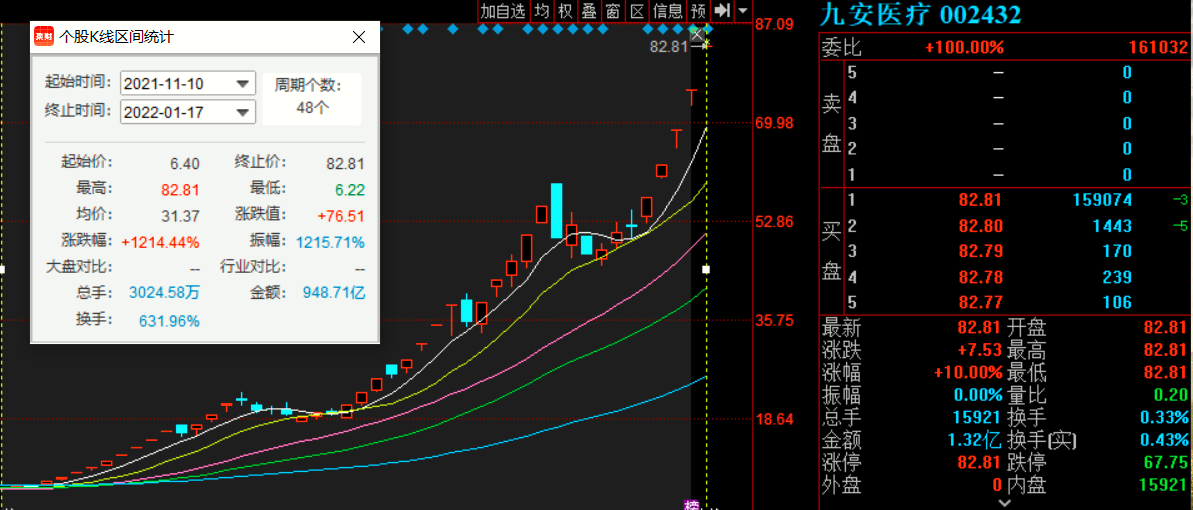The width and height of the screenshot is (1193, 510).
Task: Click the 加自选 toolbar button
Action: [504, 11]
